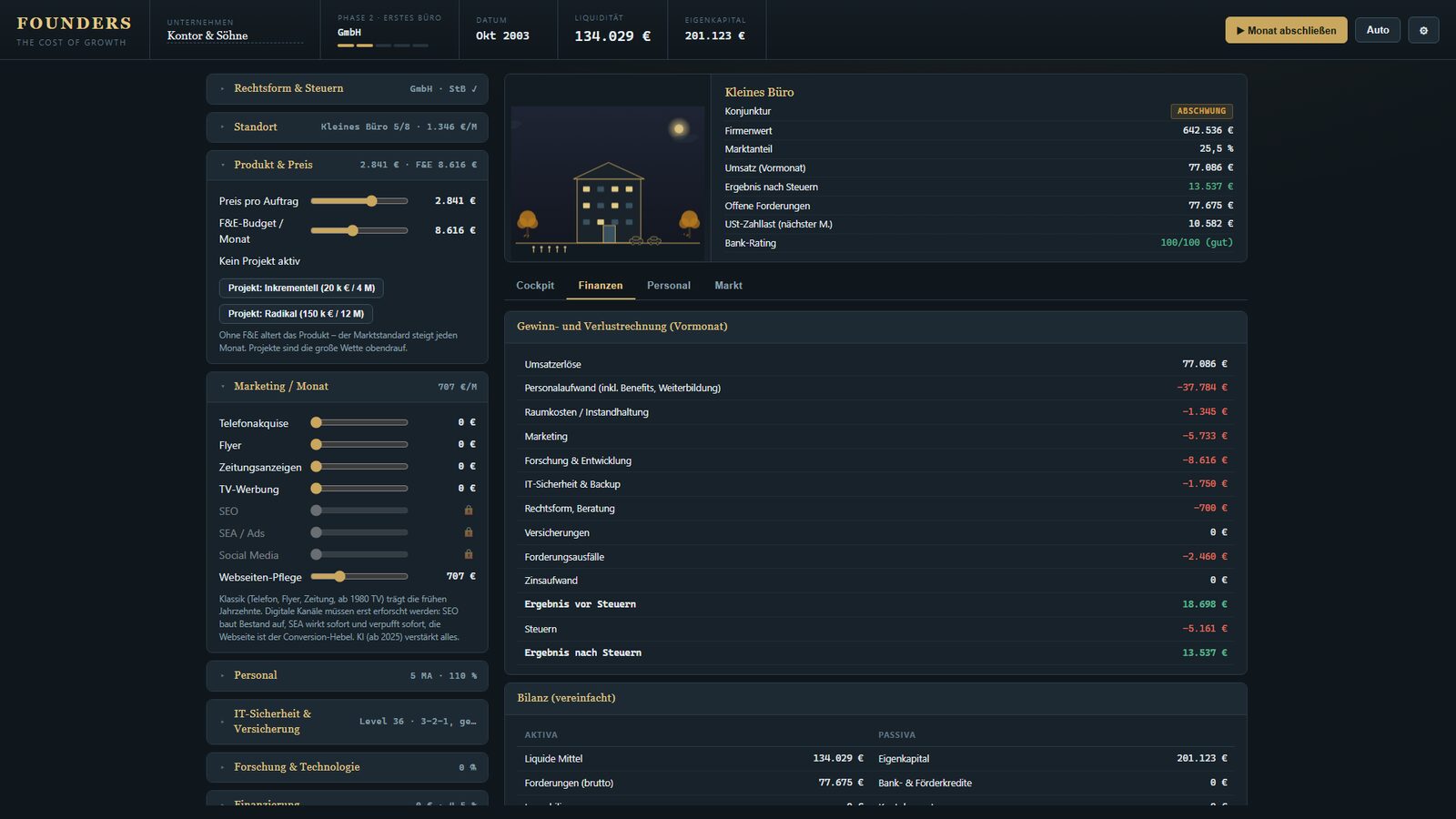
Task: Click the Raumkosten amount "-1.345 €"
Action: click(x=1204, y=412)
